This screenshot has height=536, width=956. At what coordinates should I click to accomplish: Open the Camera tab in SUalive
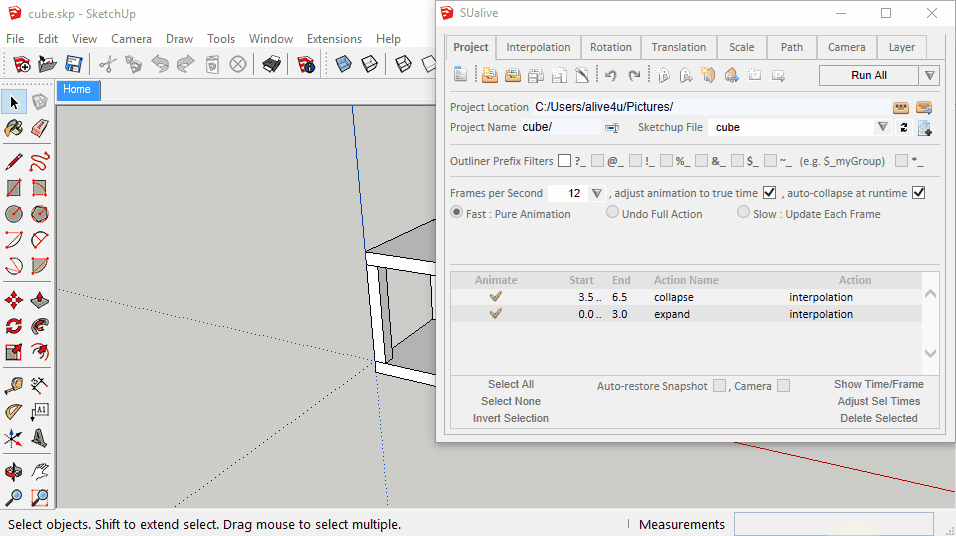click(x=846, y=48)
